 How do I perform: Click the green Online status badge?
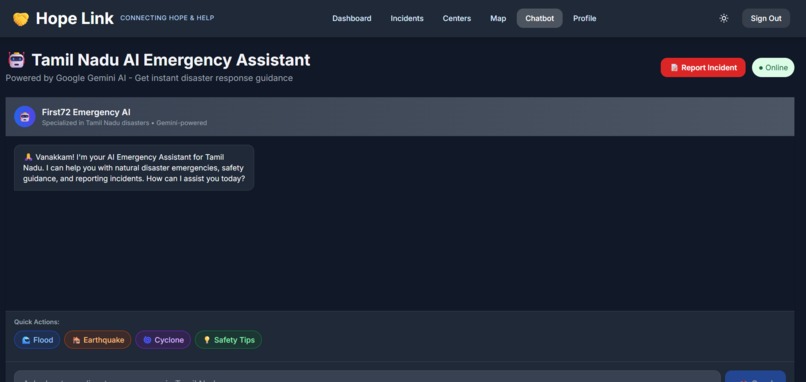pyautogui.click(x=773, y=67)
